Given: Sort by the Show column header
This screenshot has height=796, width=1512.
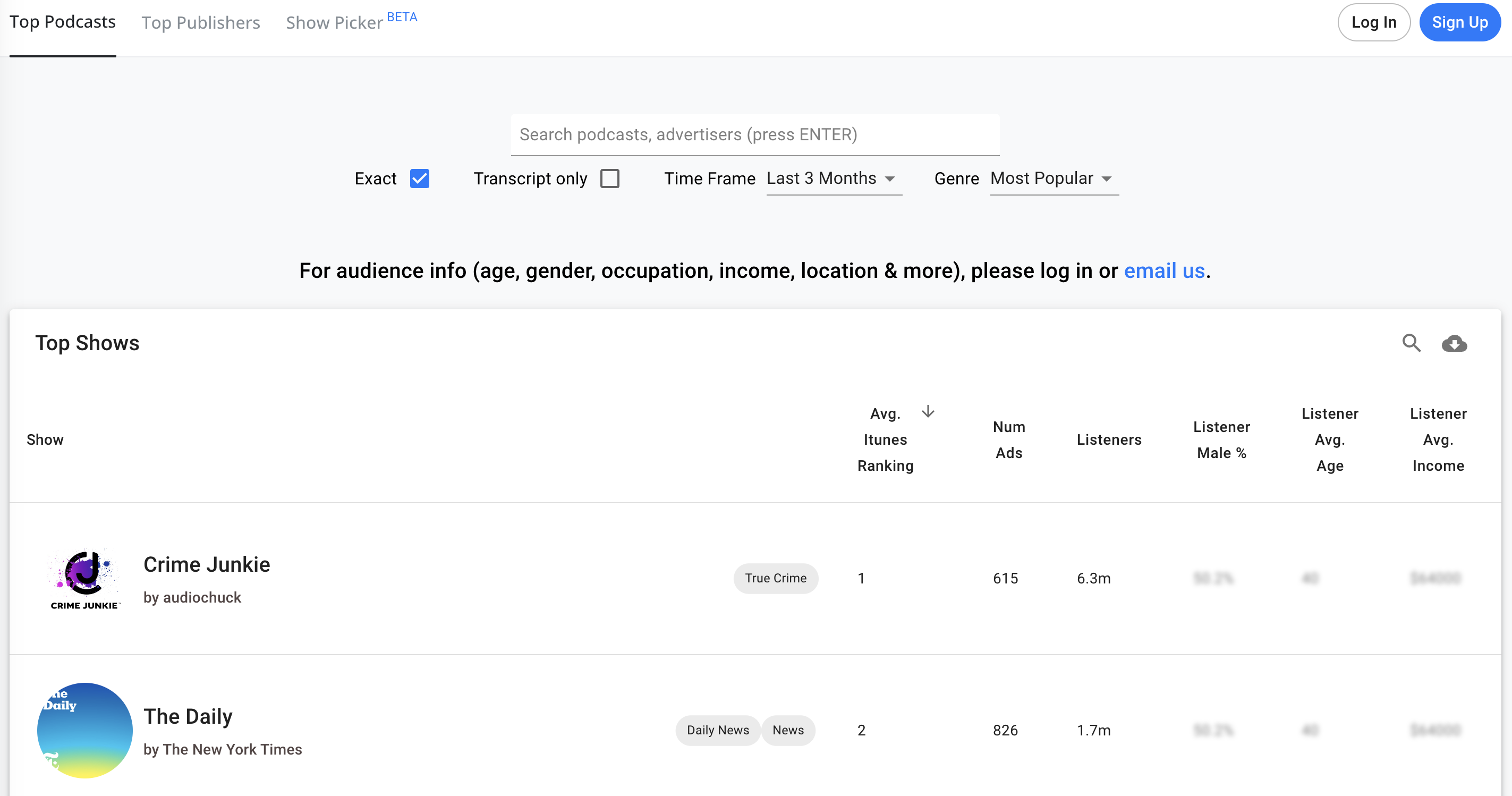Looking at the screenshot, I should 45,439.
